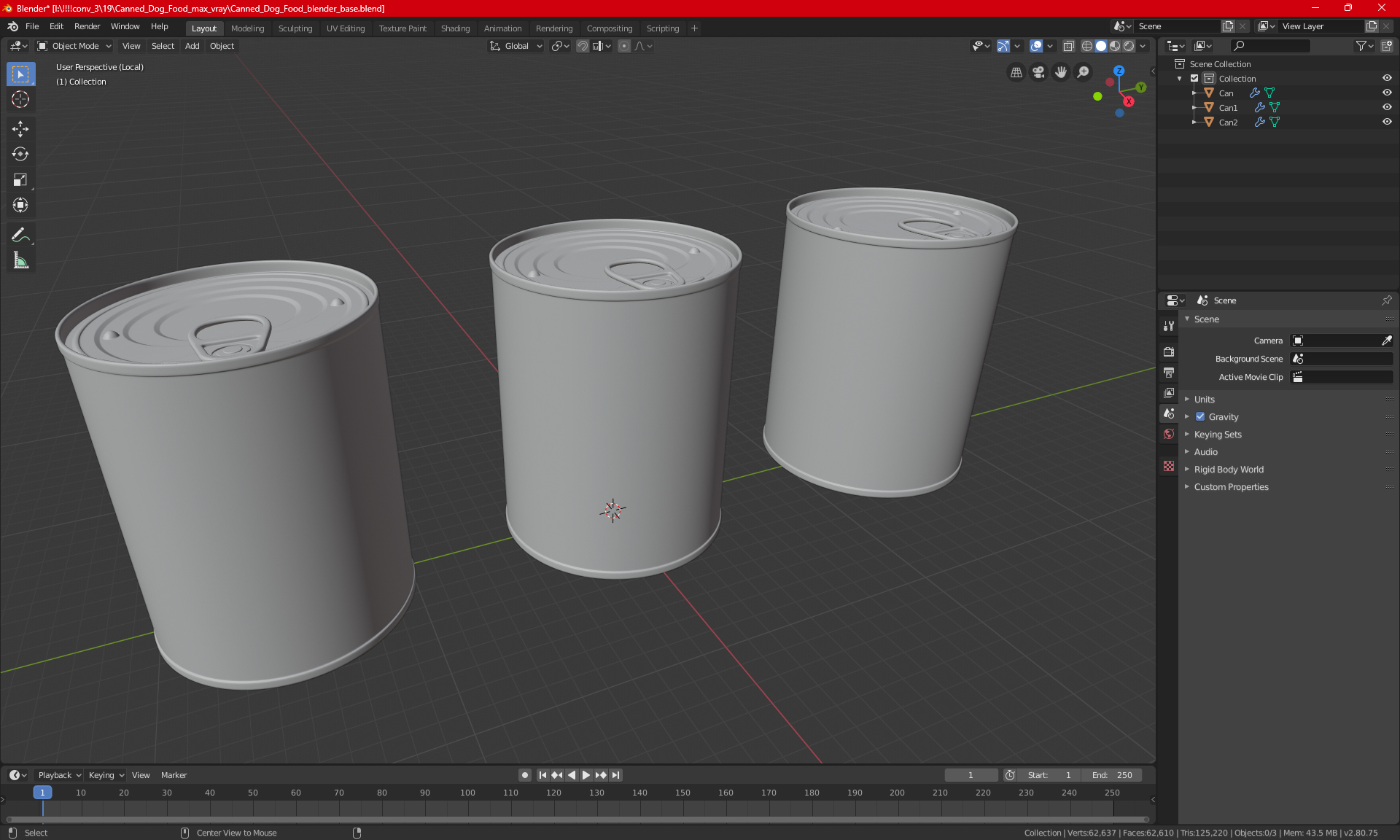This screenshot has width=1400, height=840.
Task: Click the zoom view magnifier icon
Action: (1084, 72)
